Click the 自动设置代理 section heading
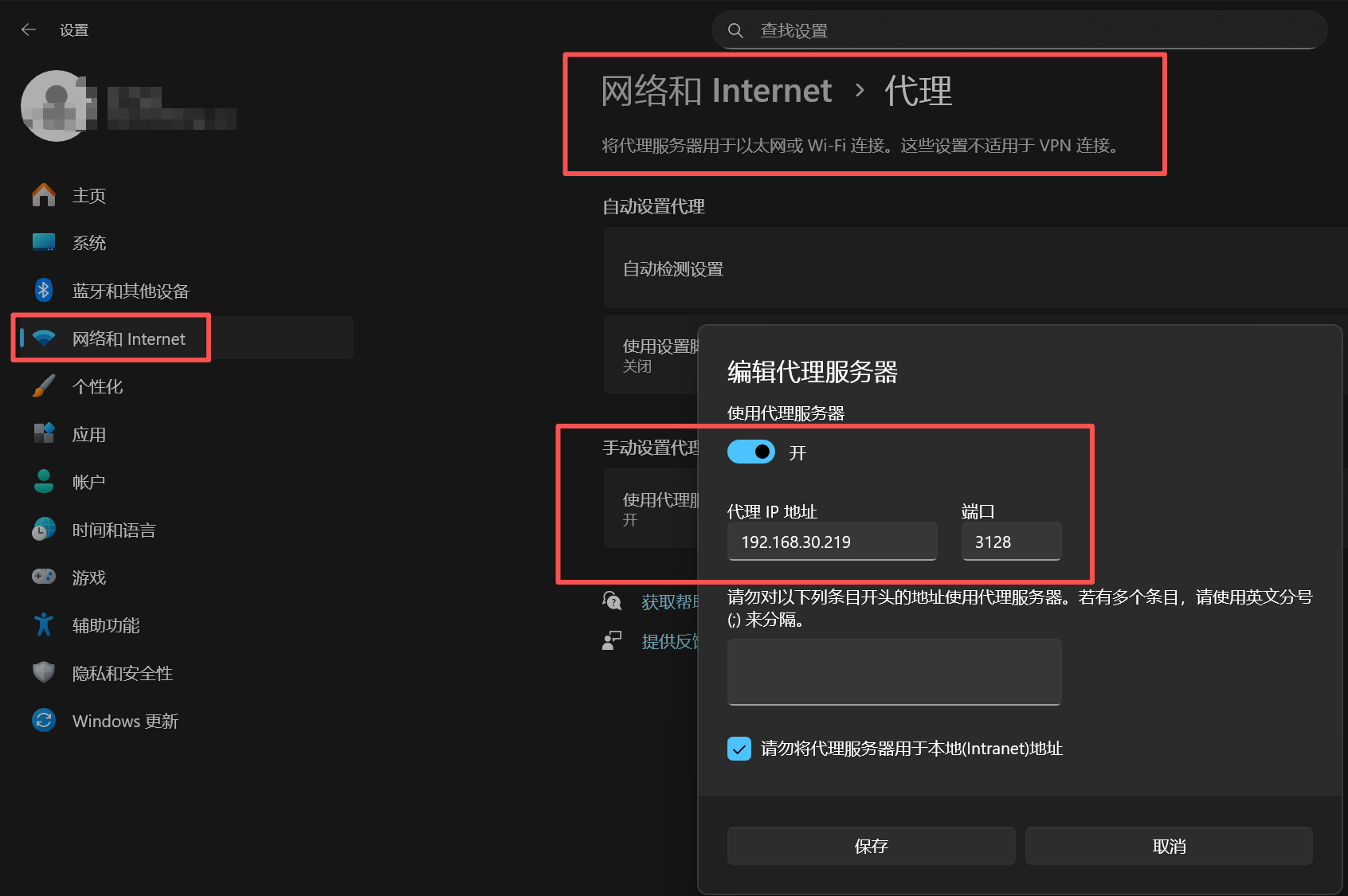 [x=653, y=206]
